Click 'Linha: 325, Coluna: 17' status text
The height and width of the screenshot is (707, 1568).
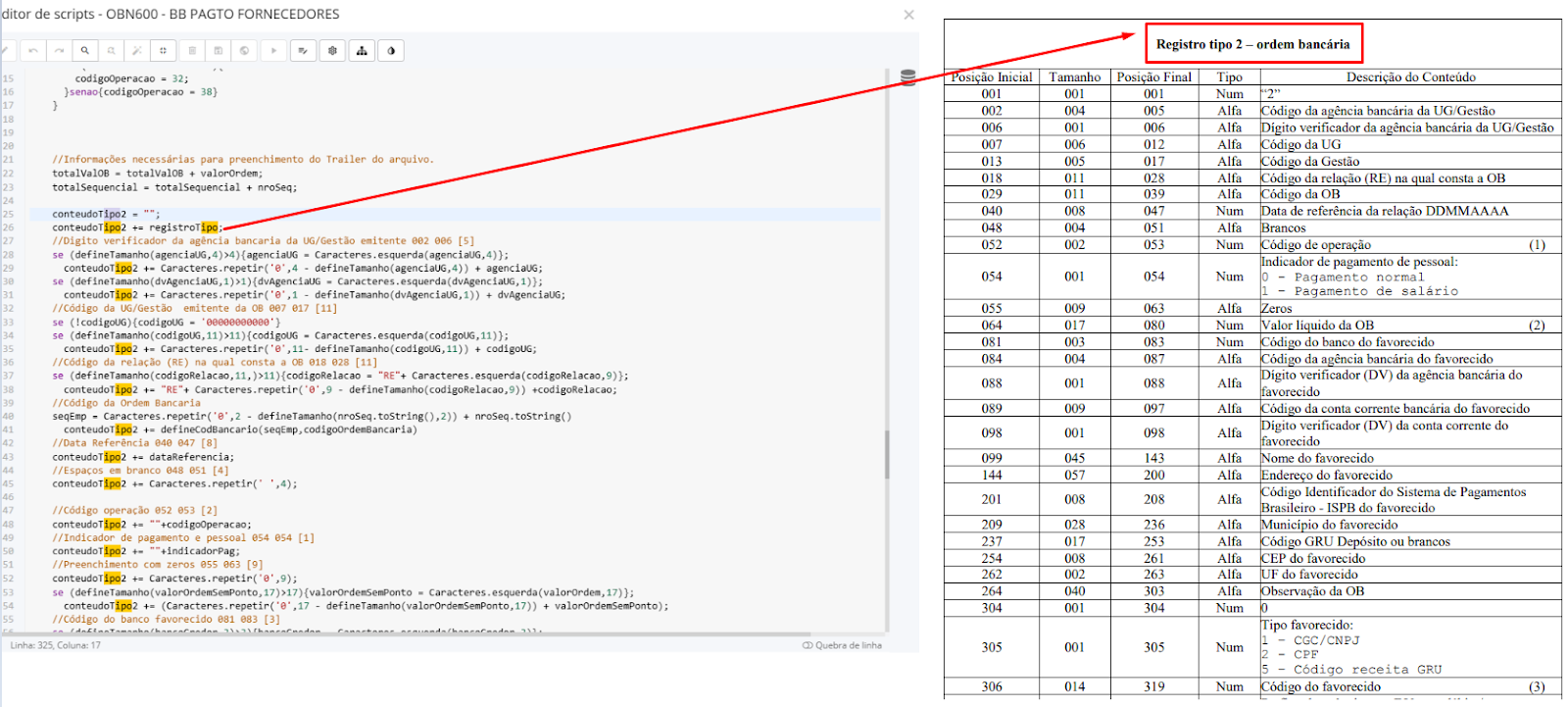pos(56,645)
